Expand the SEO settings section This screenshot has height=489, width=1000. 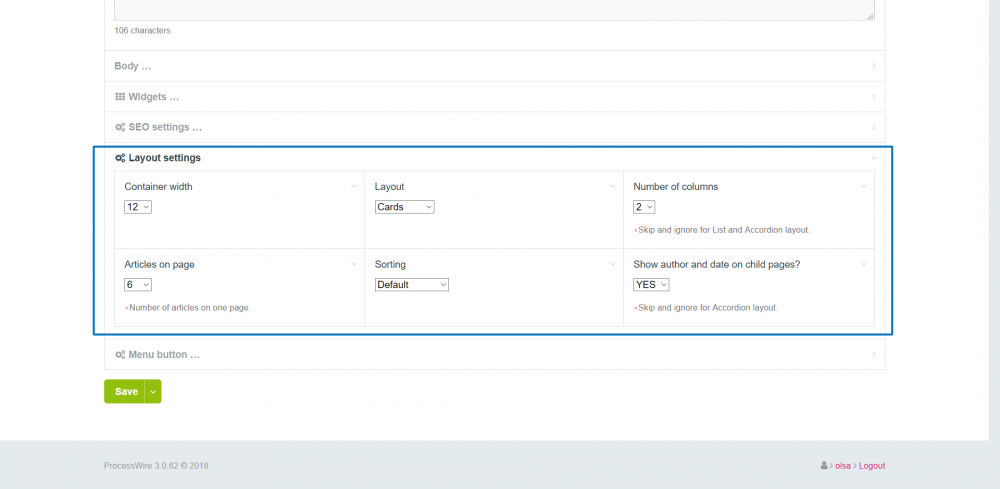point(165,128)
